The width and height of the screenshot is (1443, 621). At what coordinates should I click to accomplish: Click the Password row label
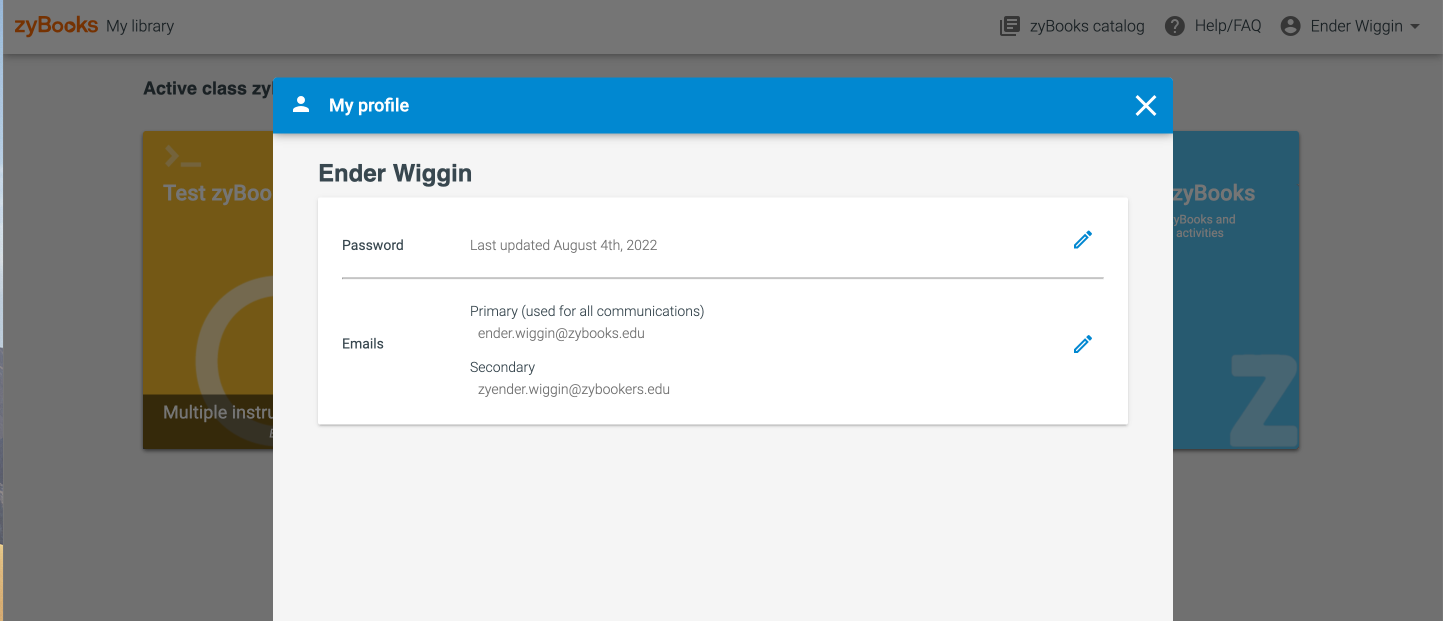(x=373, y=245)
